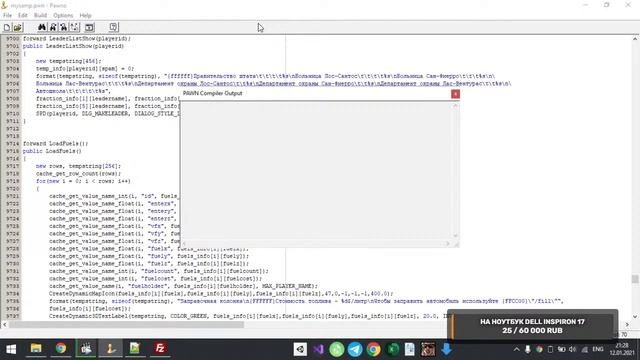Close the PAWN Compiler Output window
This screenshot has width=640, height=360.
point(455,94)
